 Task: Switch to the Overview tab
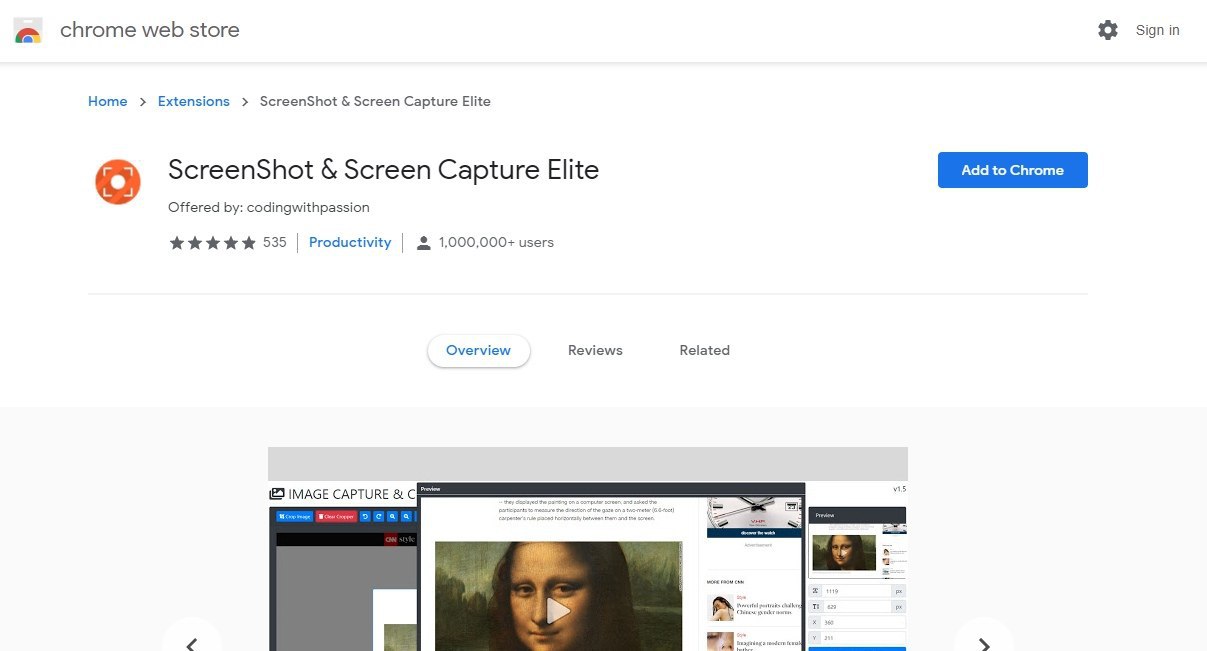[478, 350]
